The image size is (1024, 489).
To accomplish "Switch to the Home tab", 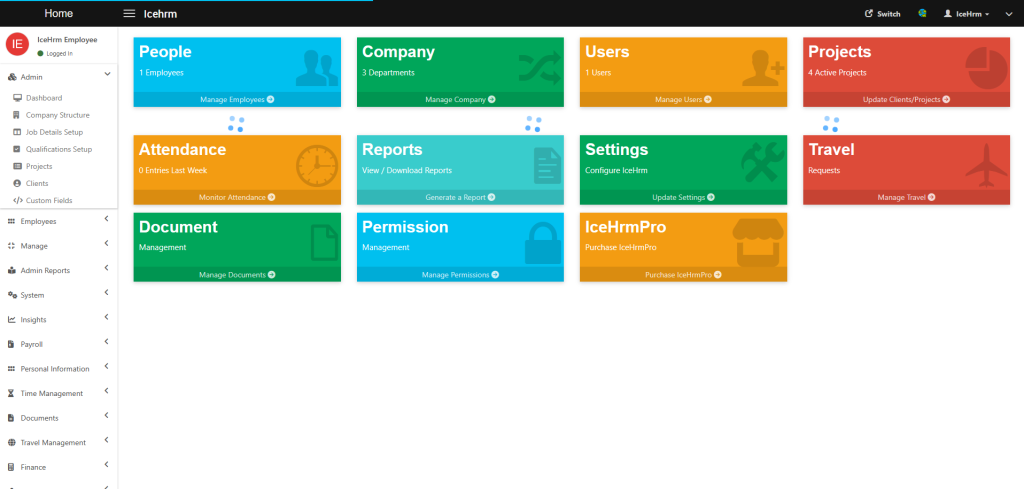I will pyautogui.click(x=58, y=14).
